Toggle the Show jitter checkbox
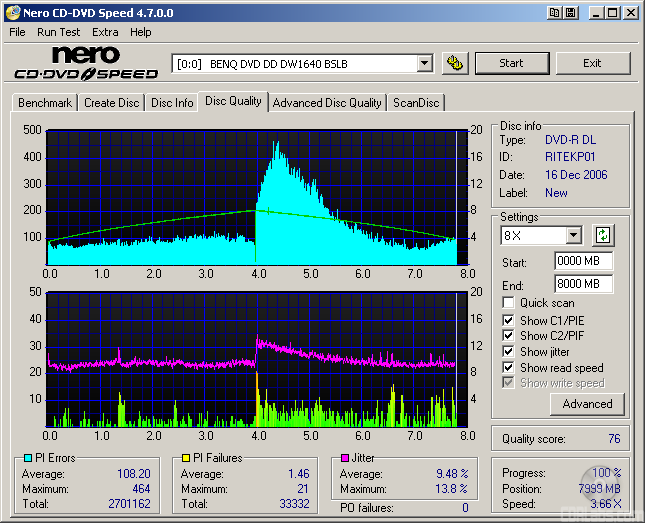The height and width of the screenshot is (523, 645). [509, 352]
